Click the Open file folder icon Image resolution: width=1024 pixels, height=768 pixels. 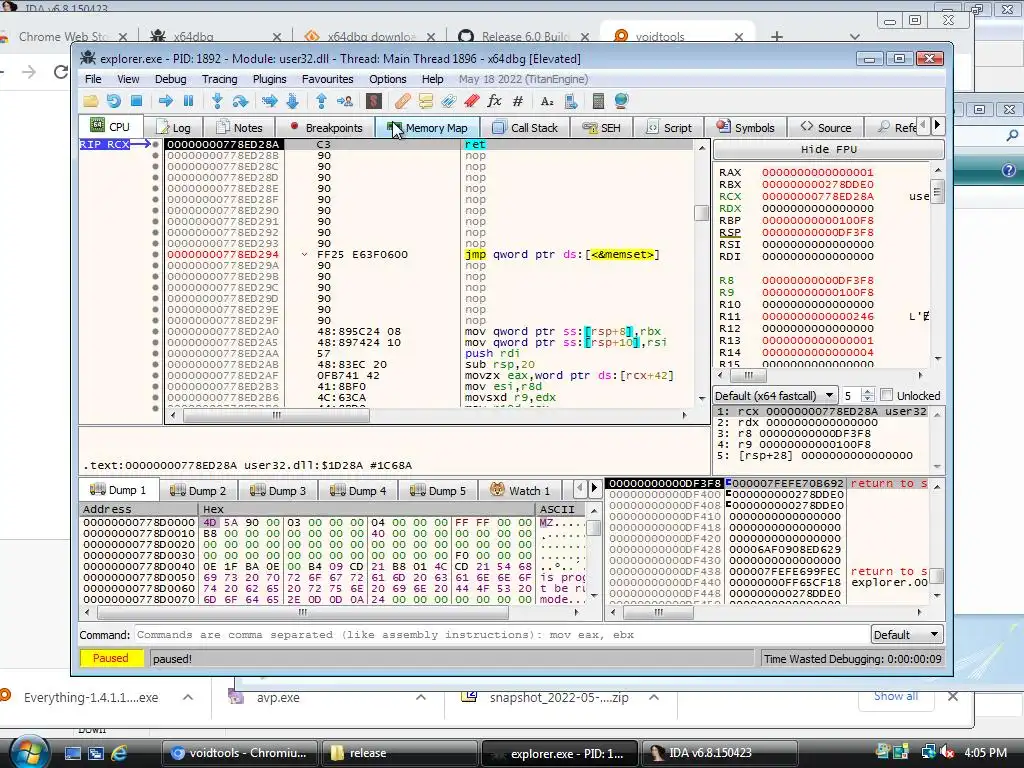90,101
